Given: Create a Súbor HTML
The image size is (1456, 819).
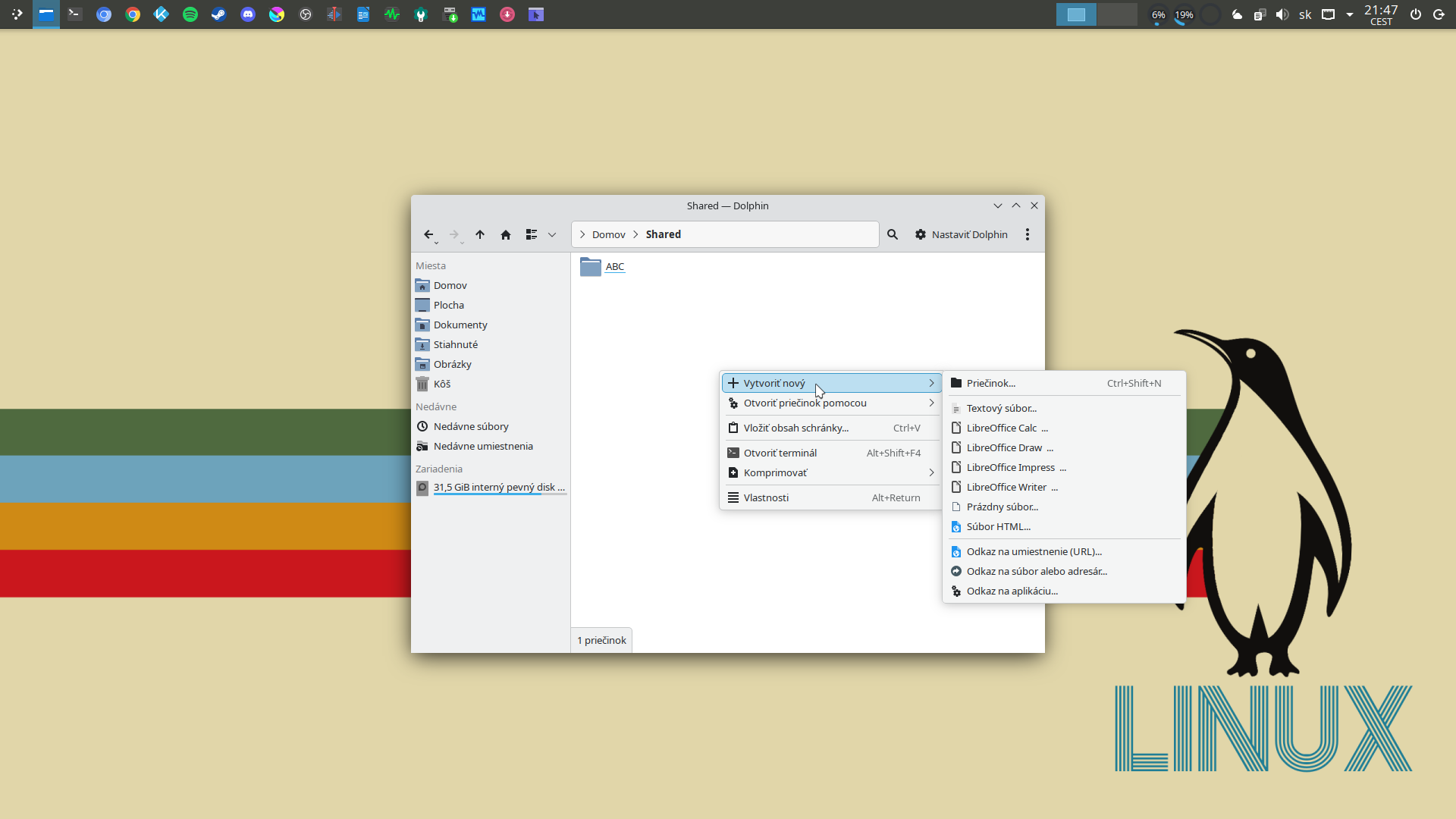Looking at the screenshot, I should point(1064,527).
